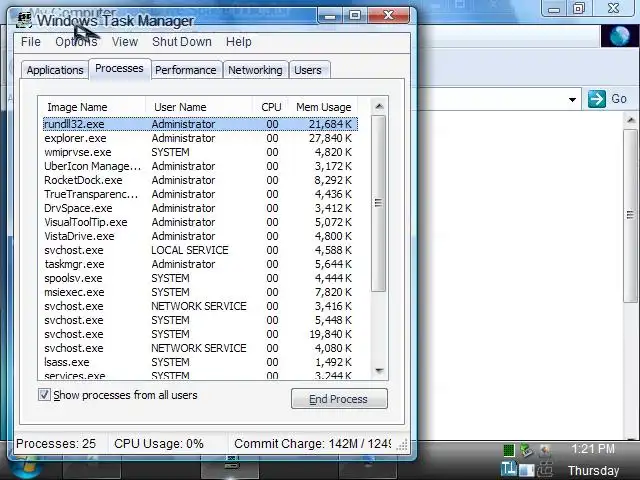Click the End Process button
Viewport: 640px width, 480px height.
339,399
